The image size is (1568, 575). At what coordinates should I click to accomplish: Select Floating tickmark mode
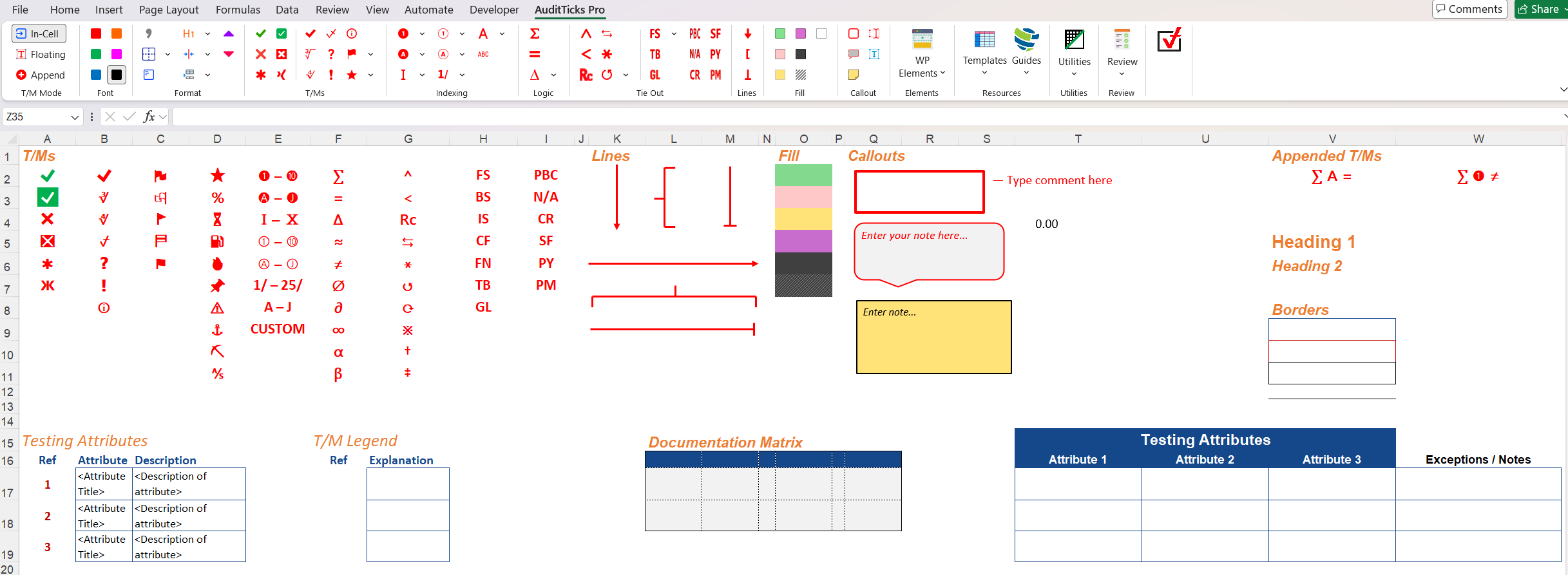(x=41, y=54)
